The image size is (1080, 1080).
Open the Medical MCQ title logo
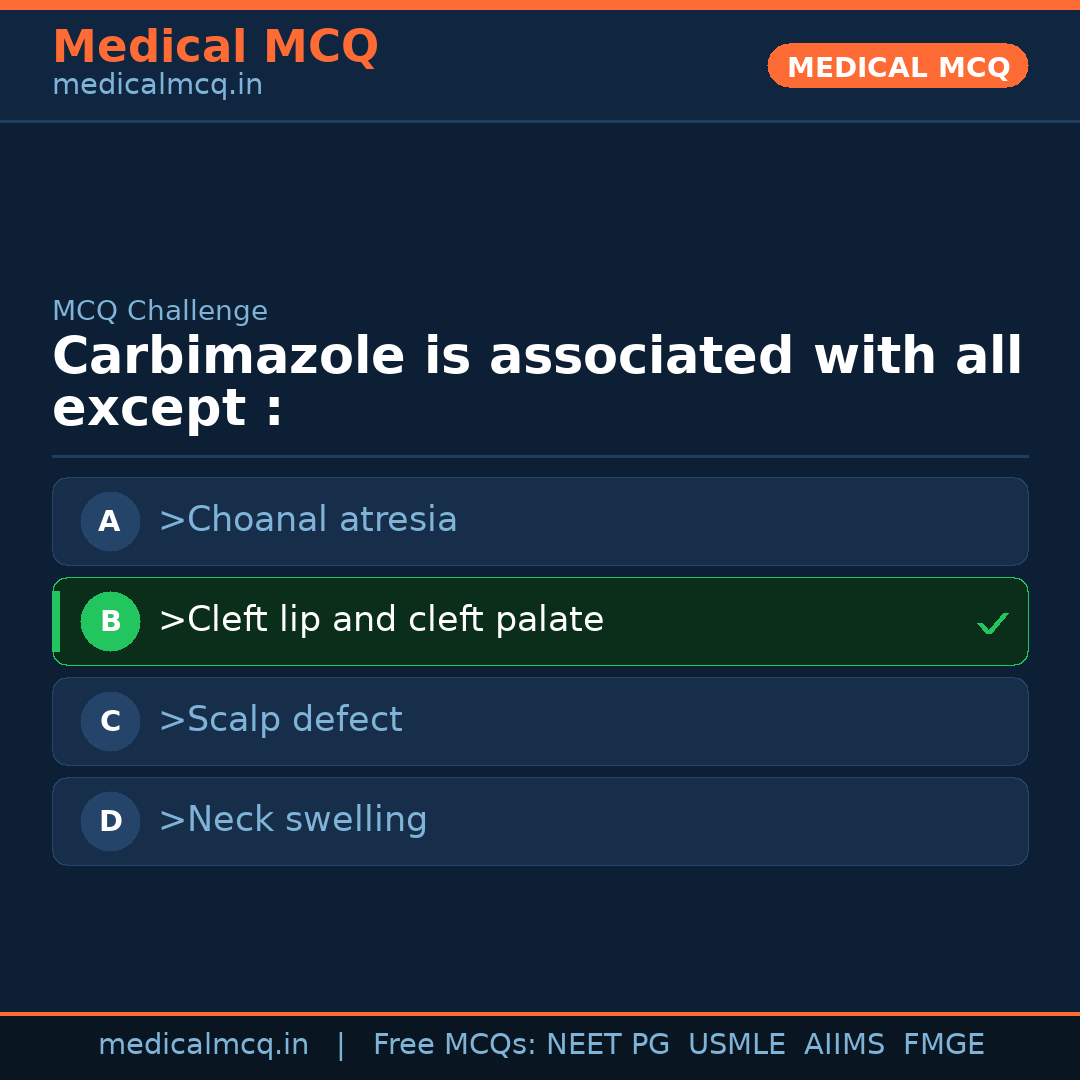point(215,47)
